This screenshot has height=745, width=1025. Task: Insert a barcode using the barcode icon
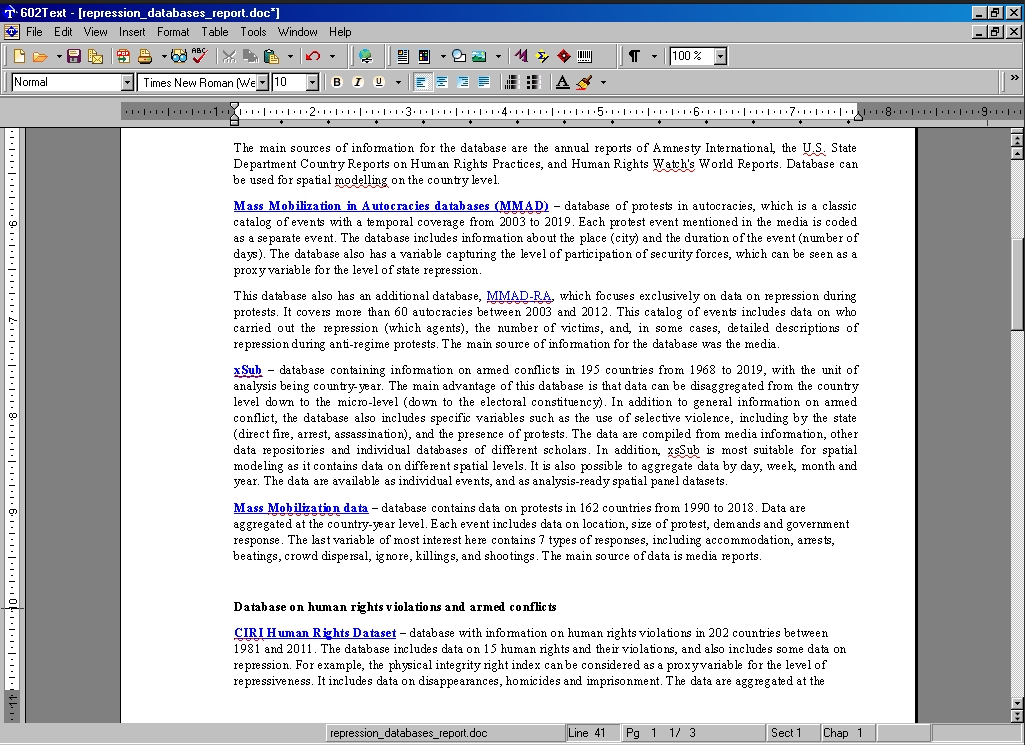tap(584, 56)
